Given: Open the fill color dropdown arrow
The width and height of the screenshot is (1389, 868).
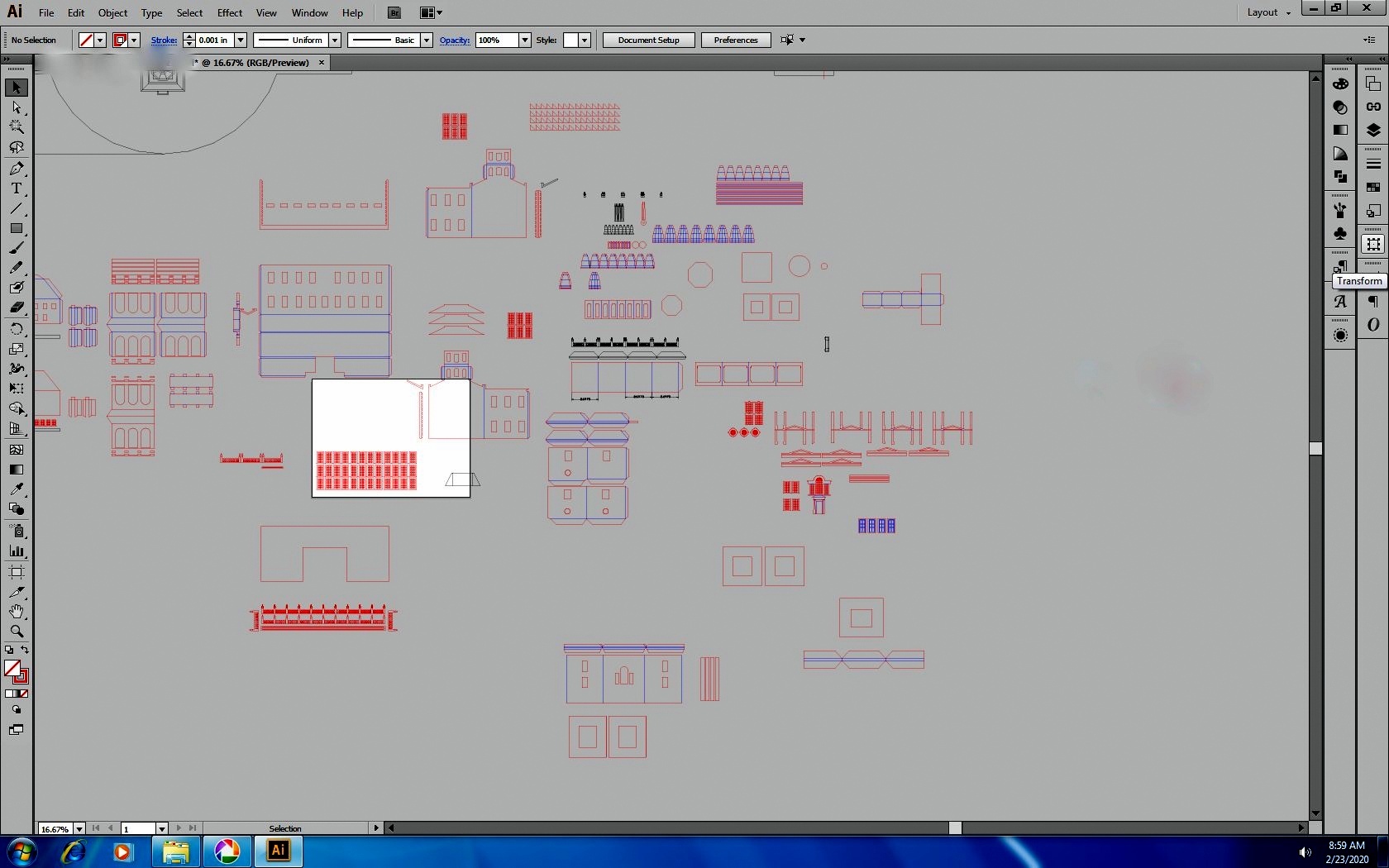Looking at the screenshot, I should click(x=100, y=40).
